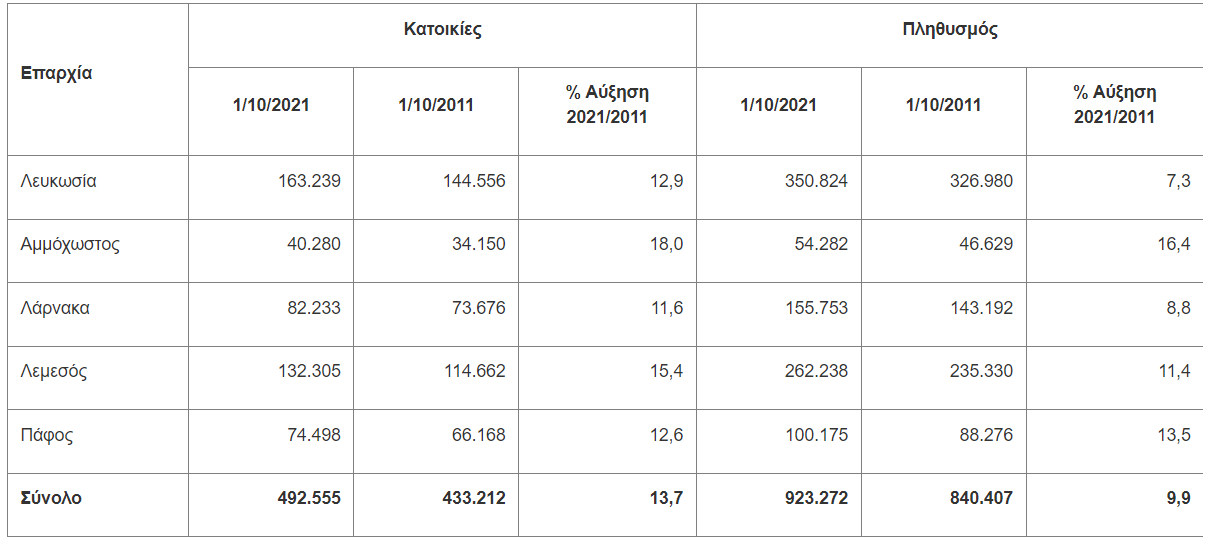Select the Λεμεσός row label

click(x=54, y=371)
